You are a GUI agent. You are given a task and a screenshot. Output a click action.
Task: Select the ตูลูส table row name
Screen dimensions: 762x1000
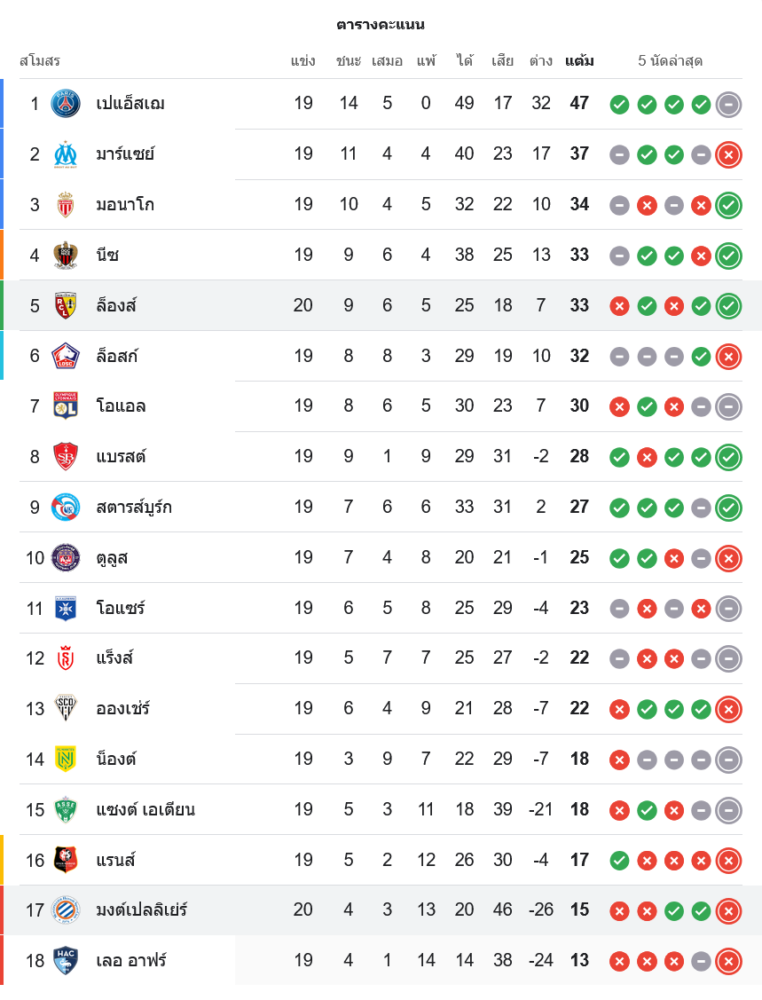[x=112, y=557]
